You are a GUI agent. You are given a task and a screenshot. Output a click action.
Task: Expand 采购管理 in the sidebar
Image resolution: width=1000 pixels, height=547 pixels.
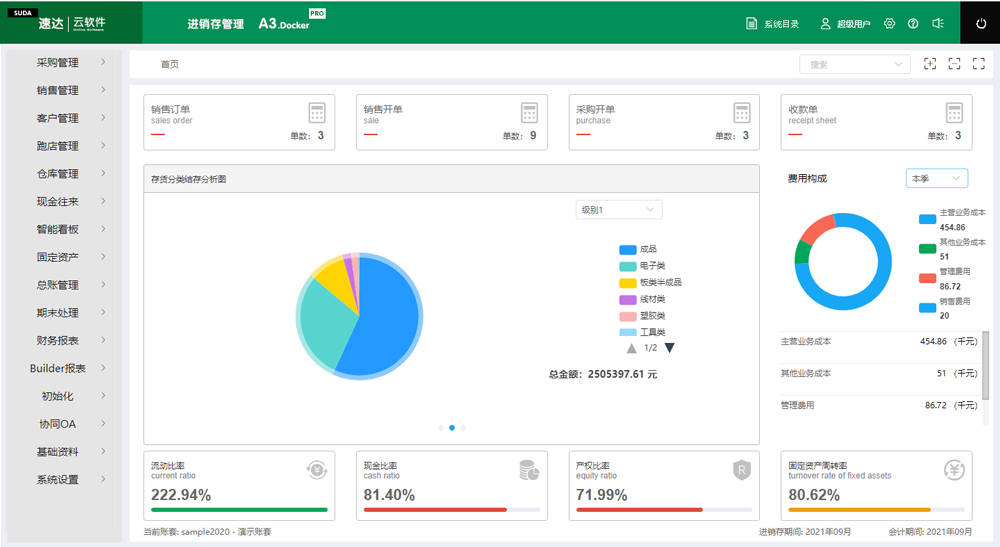pyautogui.click(x=65, y=62)
